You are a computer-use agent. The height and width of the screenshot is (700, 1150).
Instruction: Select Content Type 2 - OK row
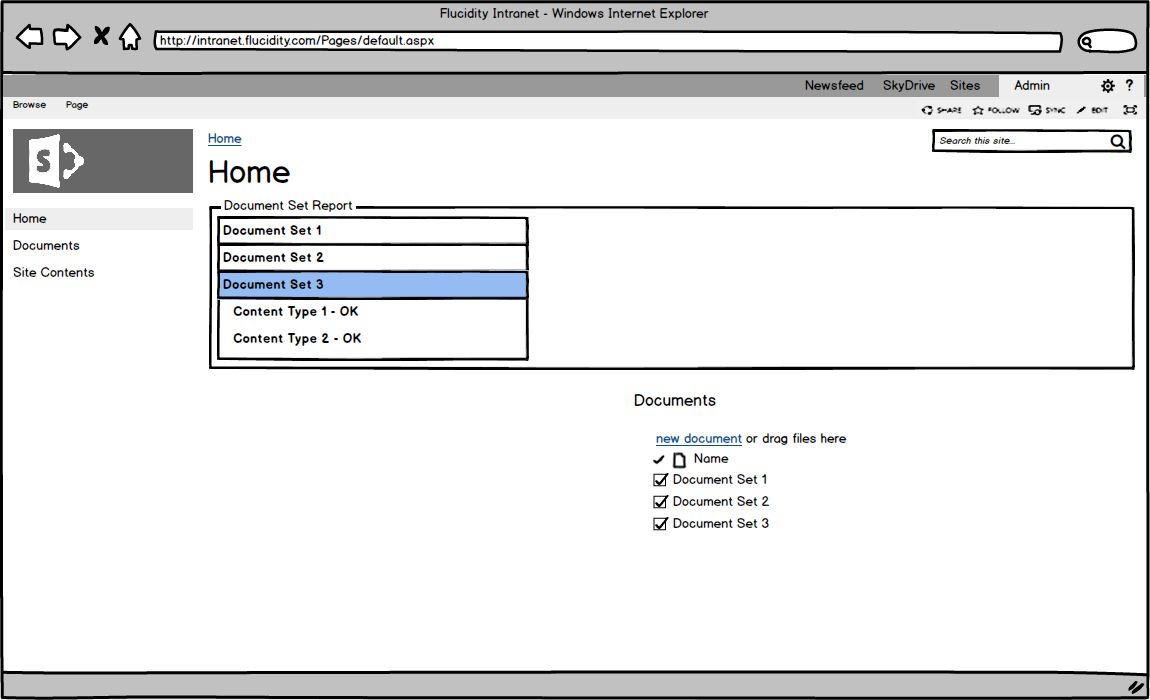[x=297, y=338]
